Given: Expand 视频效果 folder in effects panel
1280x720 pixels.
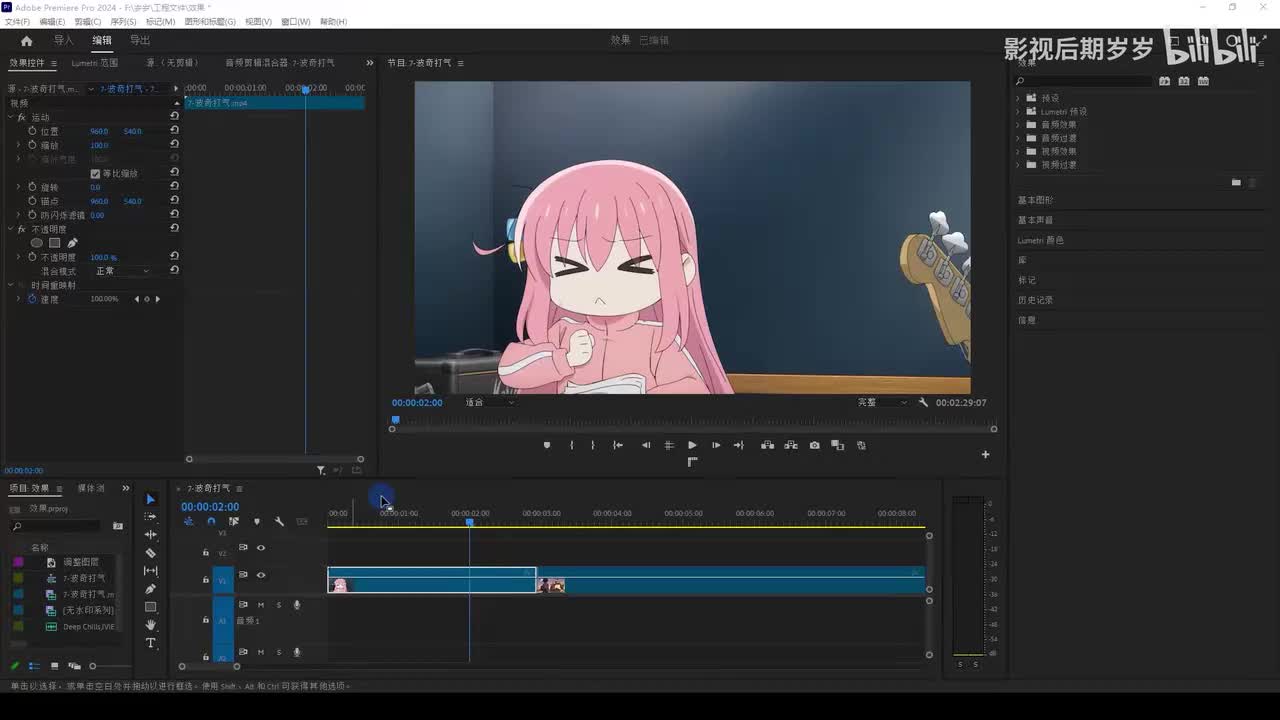Looking at the screenshot, I should [1018, 152].
